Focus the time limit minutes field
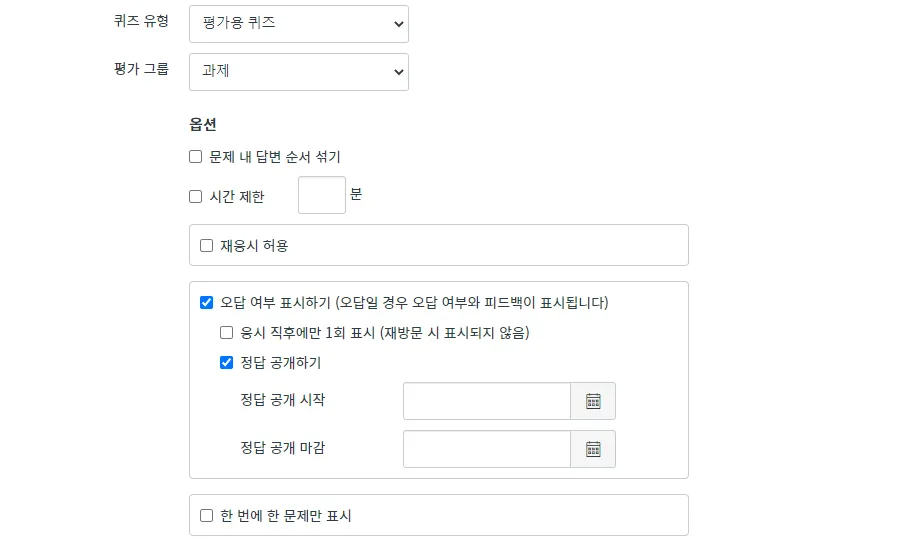The width and height of the screenshot is (904, 545). pos(321,195)
